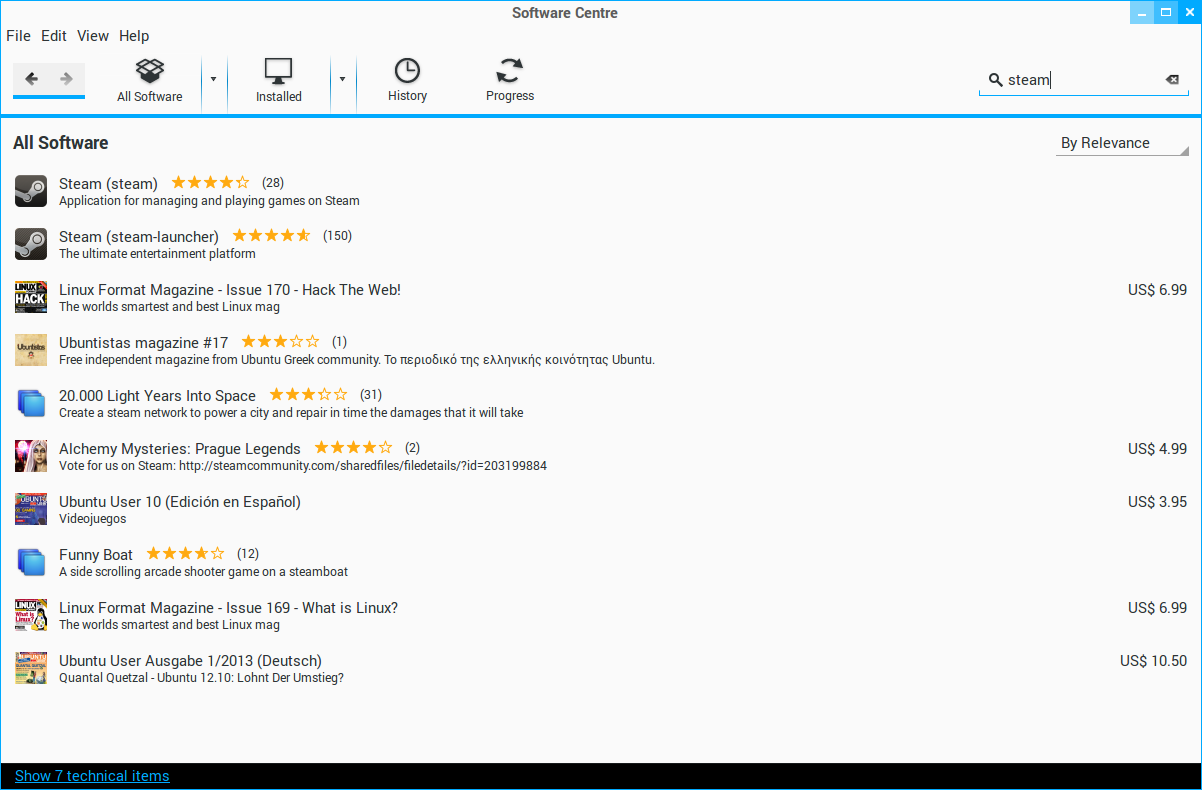Screen dimensions: 1202x790
Task: Click the All Software heading
Action: coord(61,143)
